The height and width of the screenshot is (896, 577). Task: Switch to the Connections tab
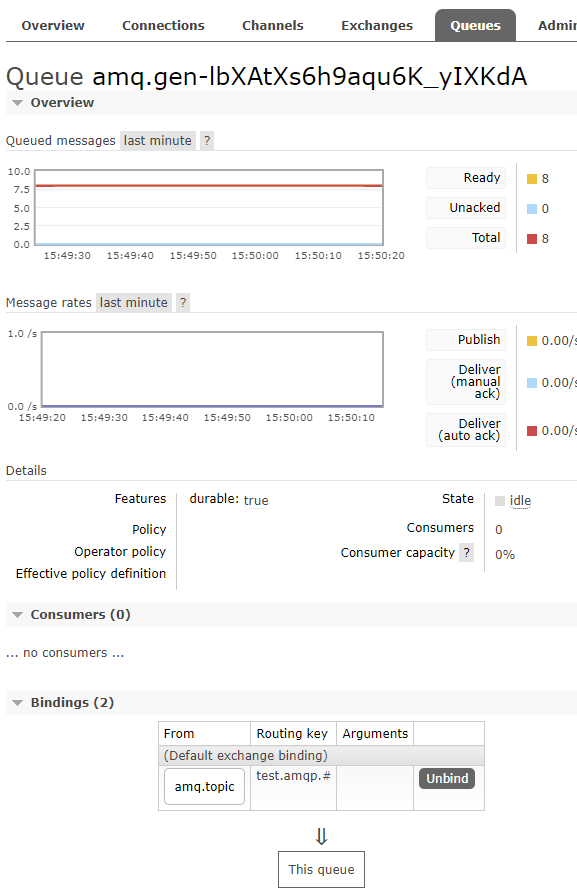[x=163, y=26]
